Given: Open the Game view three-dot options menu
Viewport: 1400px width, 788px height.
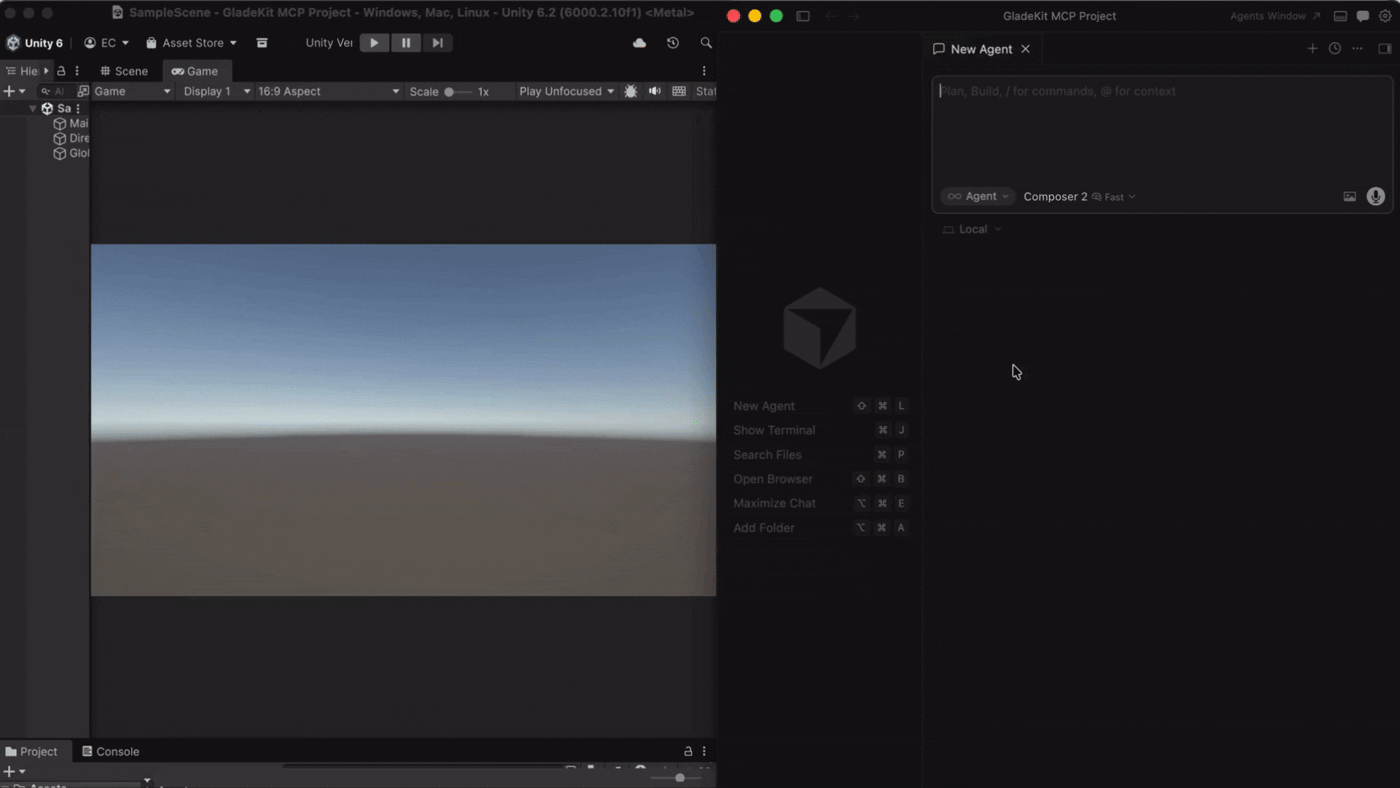Looking at the screenshot, I should [x=704, y=71].
